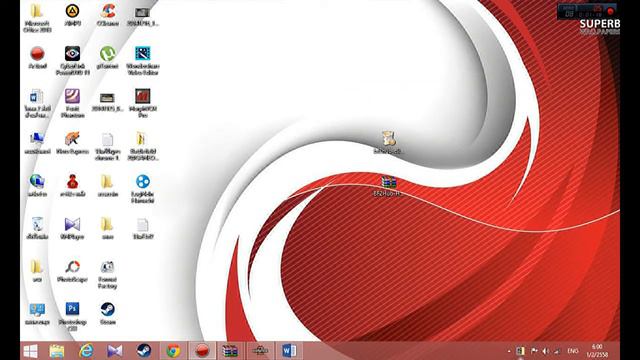Launch Internet Explorer from the taskbar
Image resolution: width=640 pixels, height=360 pixels.
(x=86, y=351)
